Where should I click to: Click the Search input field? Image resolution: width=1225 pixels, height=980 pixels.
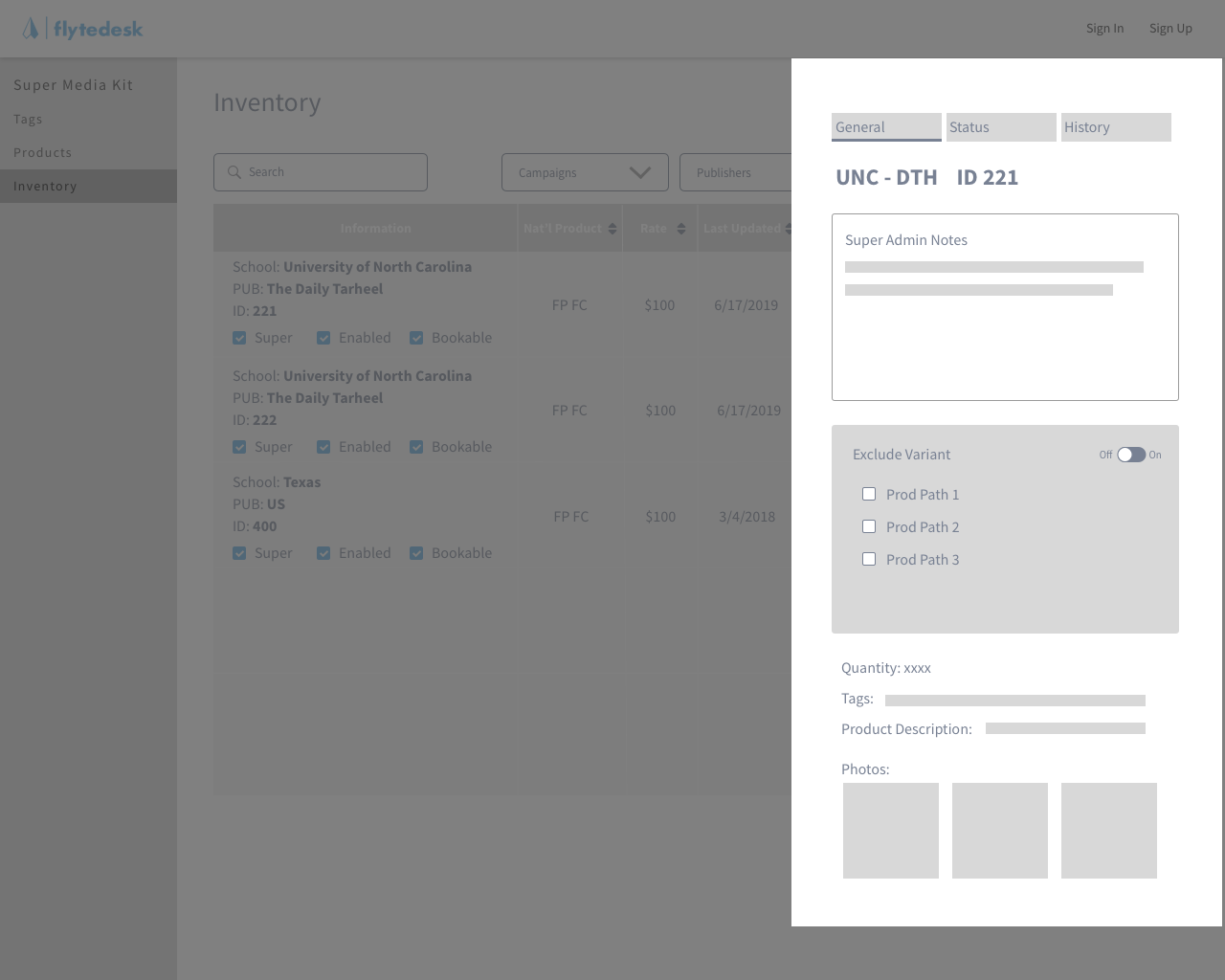pyautogui.click(x=321, y=172)
